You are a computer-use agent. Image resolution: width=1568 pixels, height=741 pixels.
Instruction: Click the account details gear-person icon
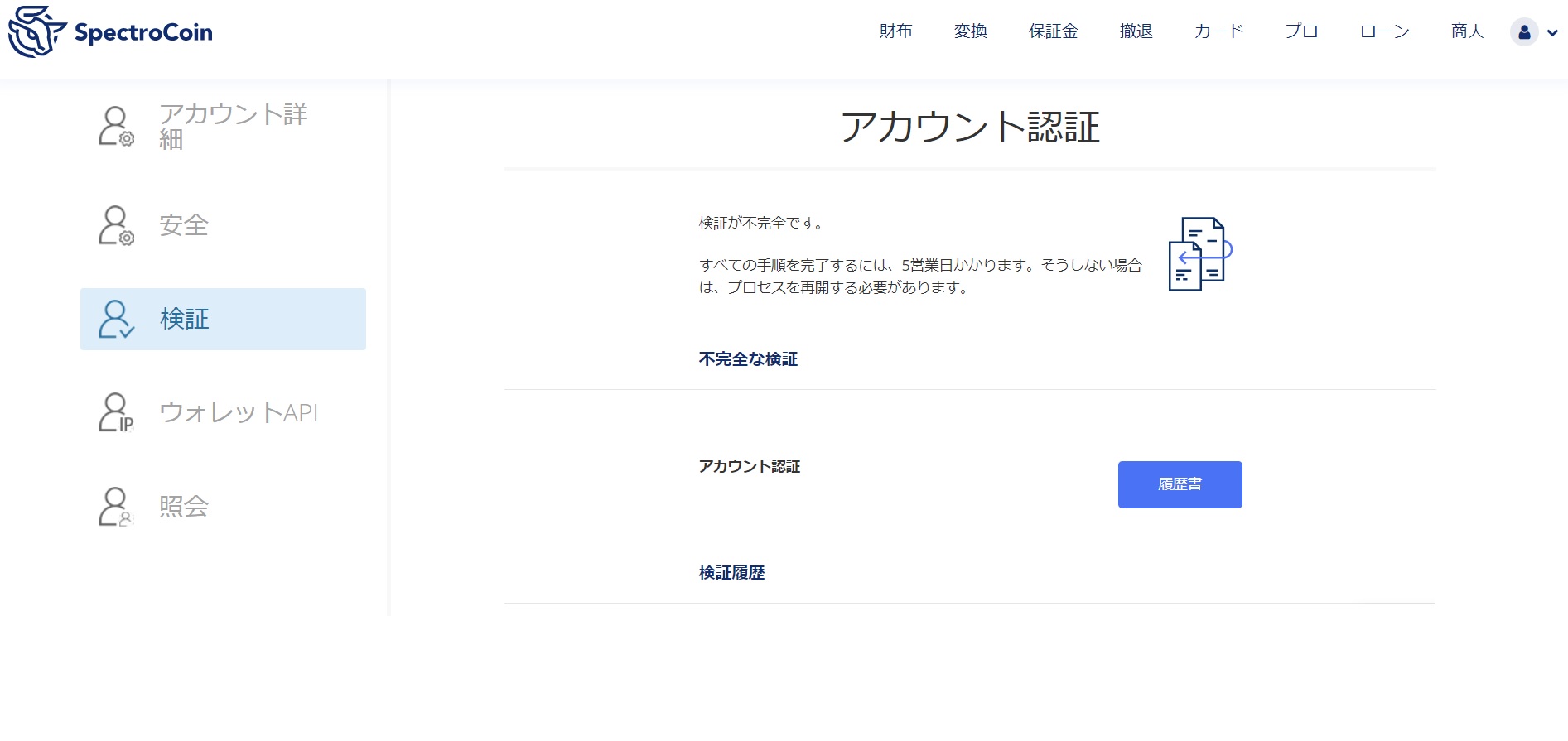(116, 127)
